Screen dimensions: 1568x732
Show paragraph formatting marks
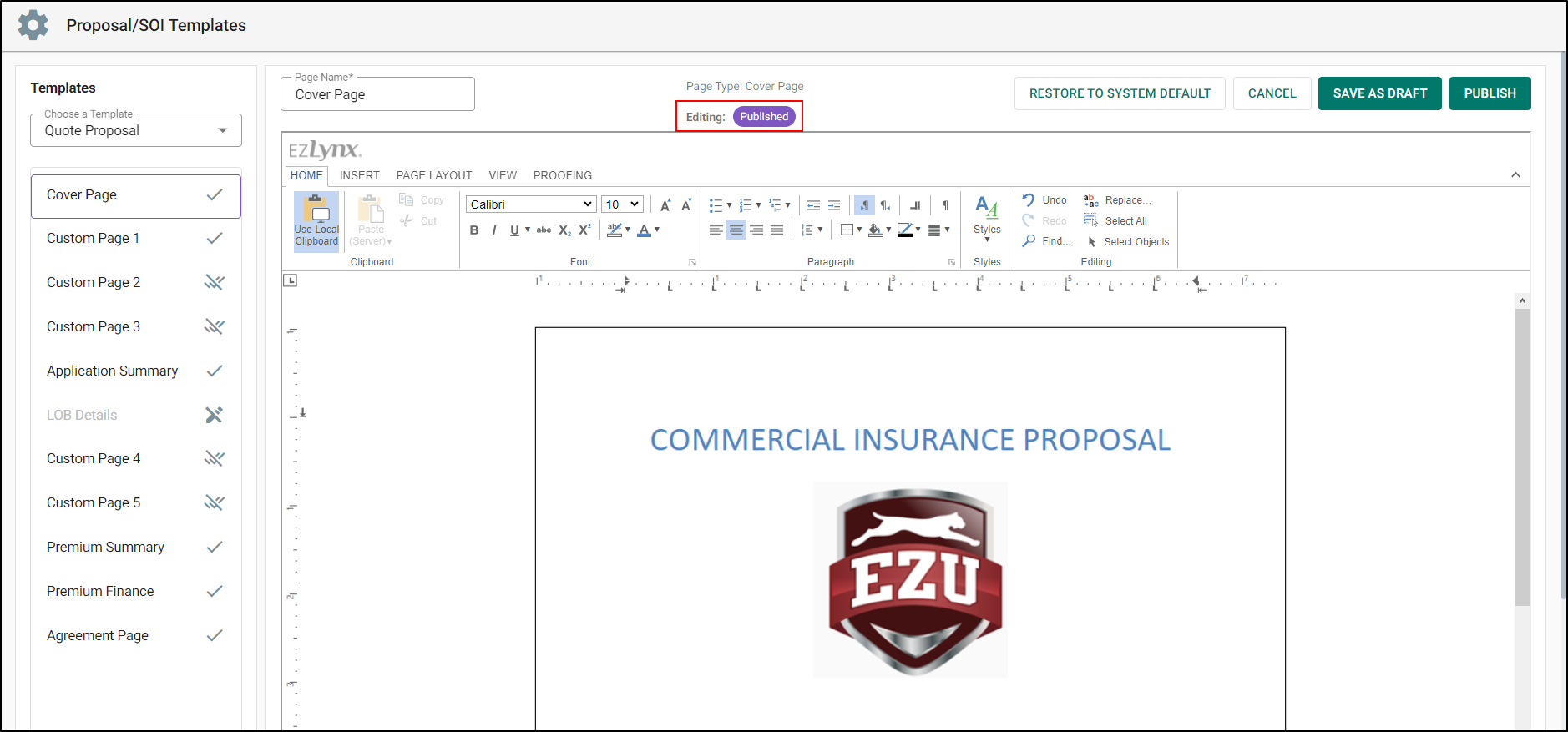coord(945,205)
